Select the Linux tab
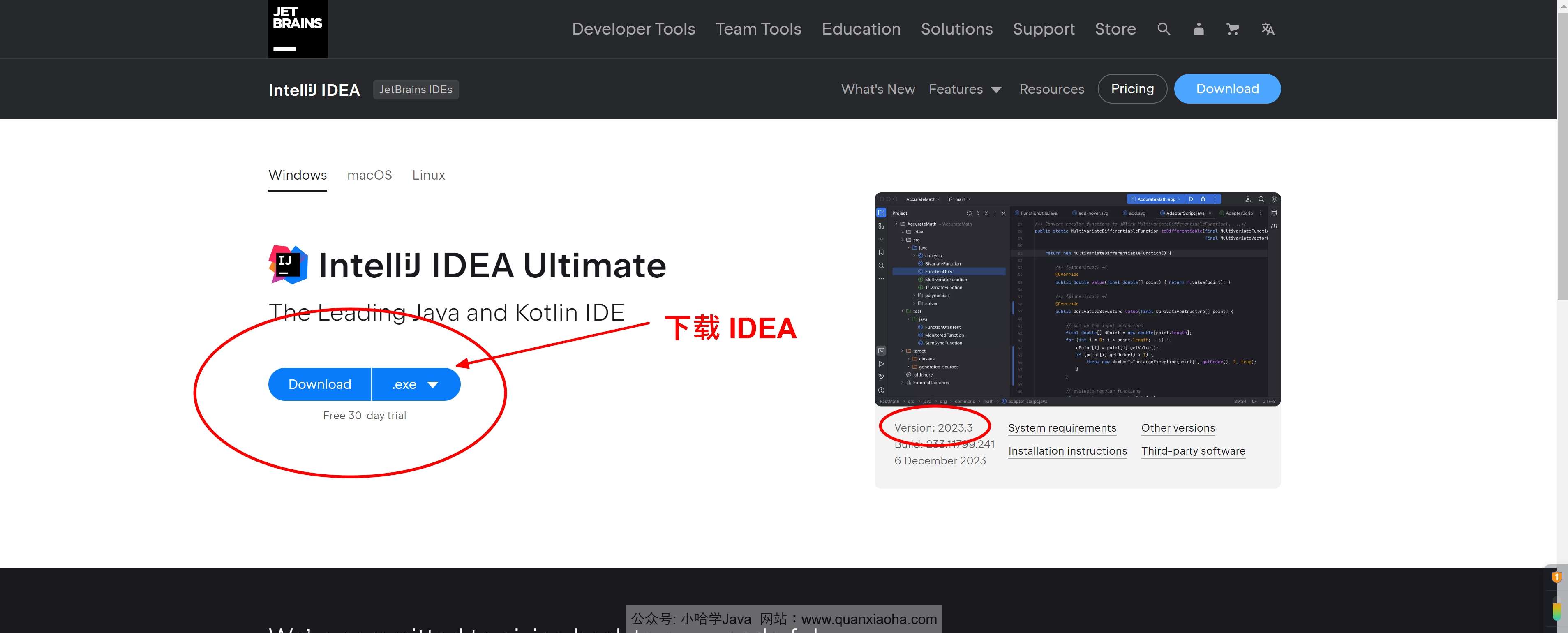1568x633 pixels. (429, 175)
